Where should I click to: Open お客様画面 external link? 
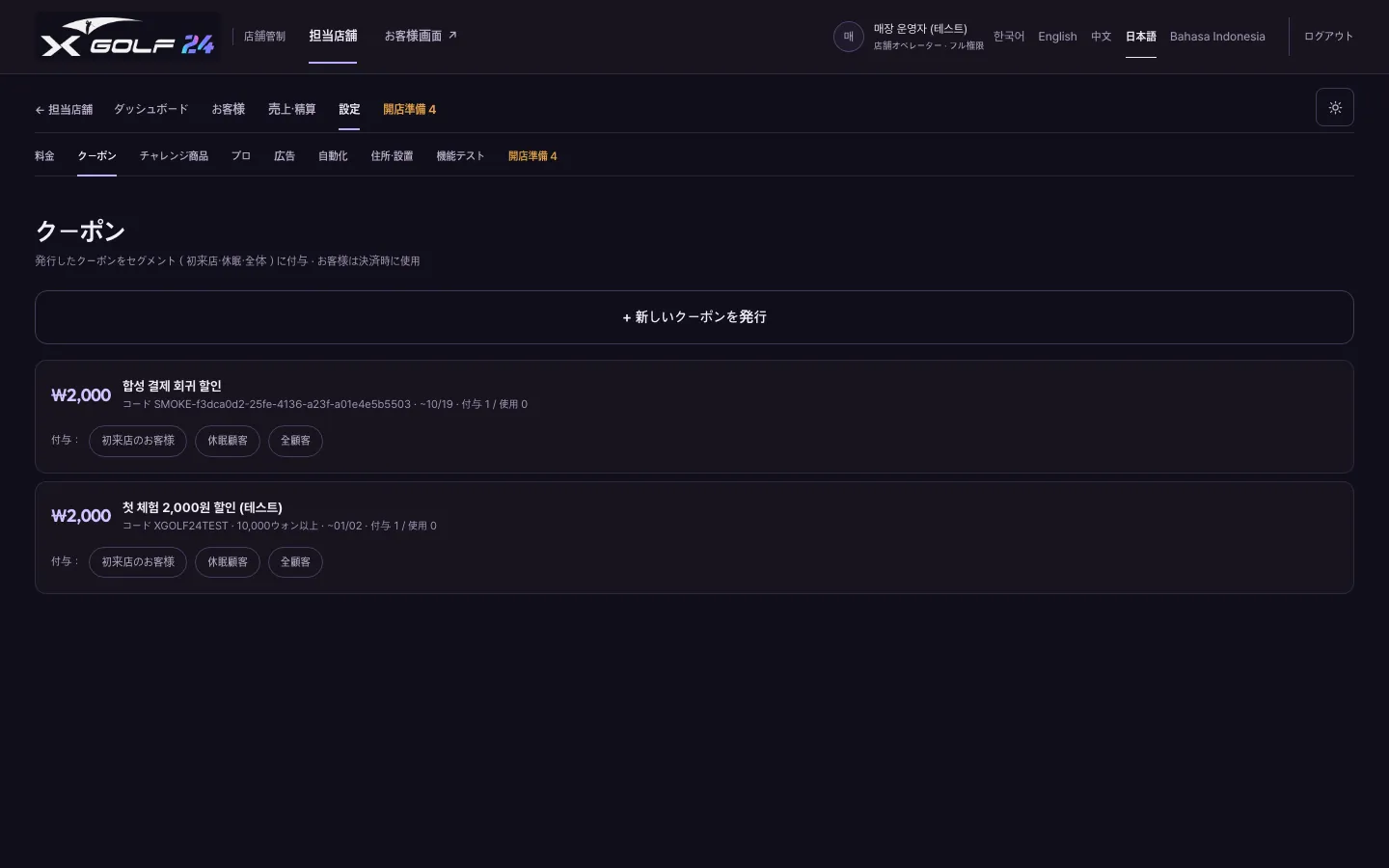tap(421, 36)
